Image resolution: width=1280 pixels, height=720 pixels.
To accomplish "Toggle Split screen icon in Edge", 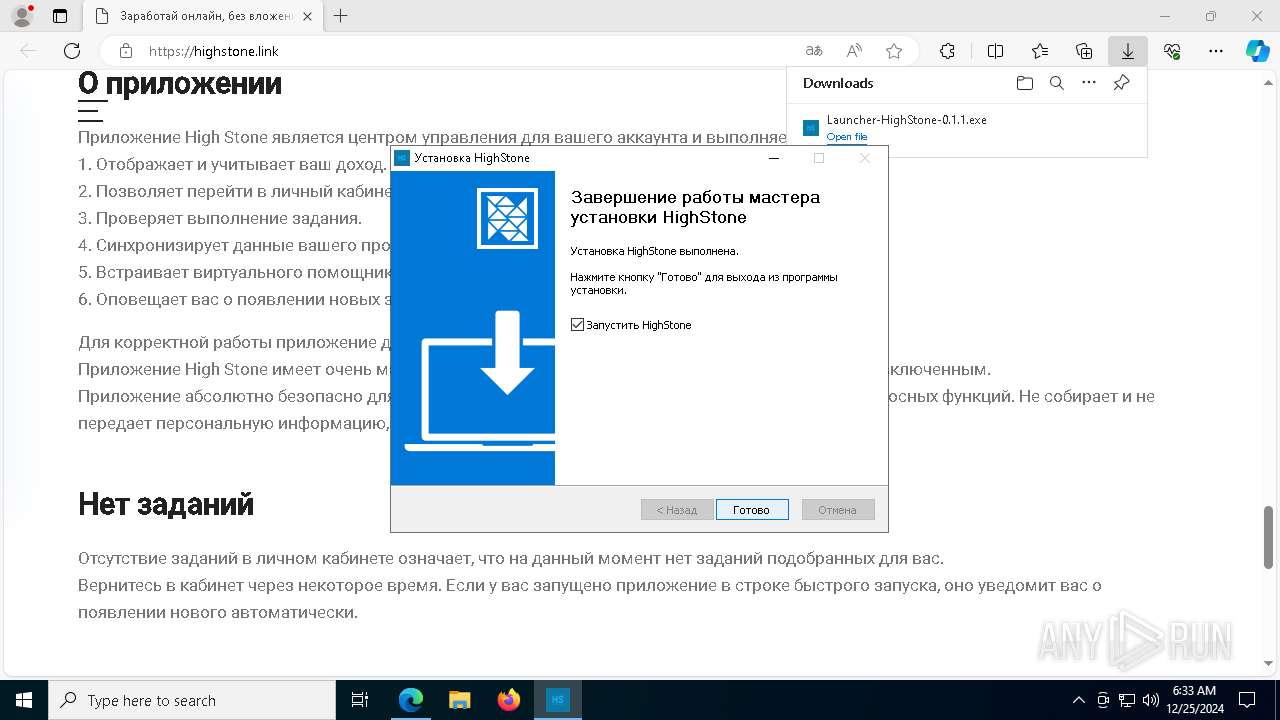I will coord(996,51).
